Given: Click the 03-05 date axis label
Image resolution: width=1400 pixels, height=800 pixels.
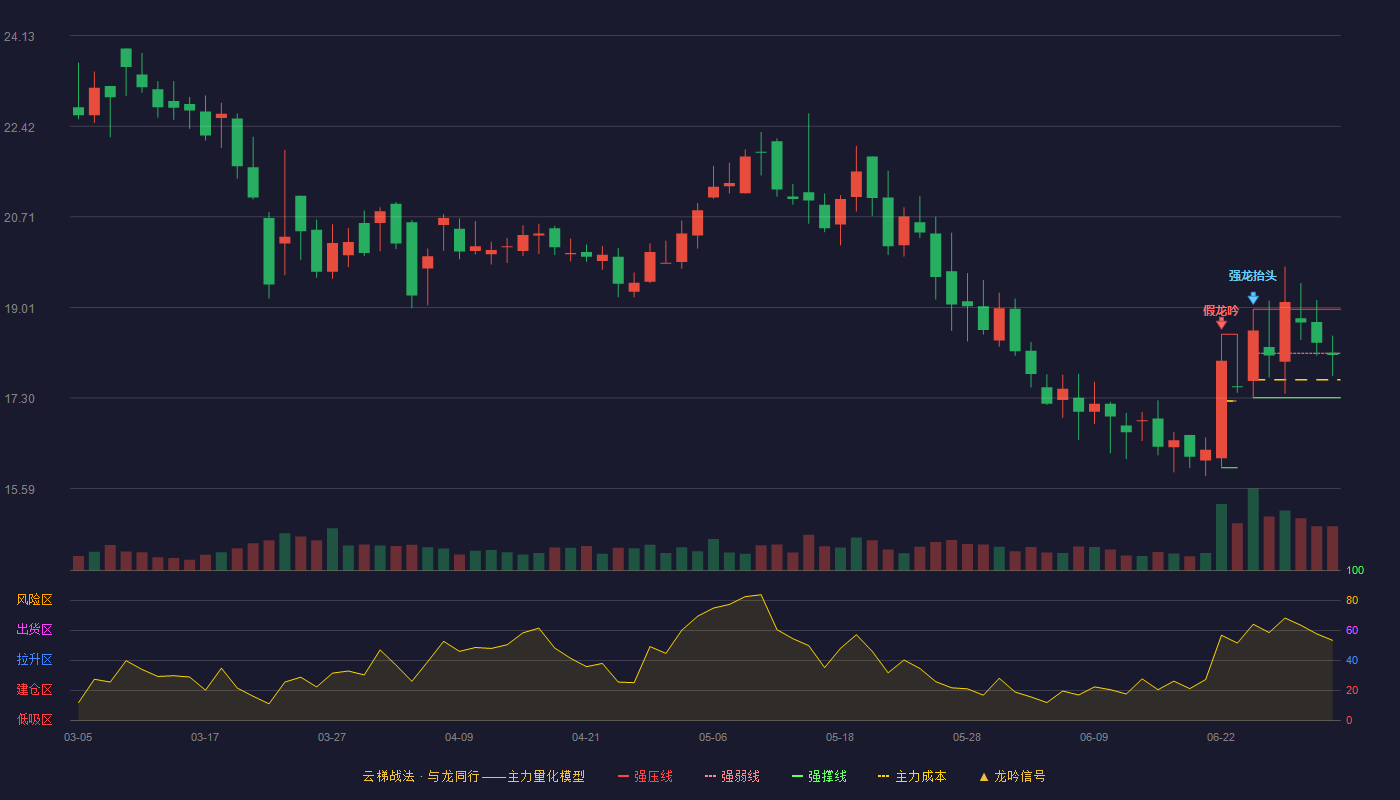Looking at the screenshot, I should (x=78, y=737).
